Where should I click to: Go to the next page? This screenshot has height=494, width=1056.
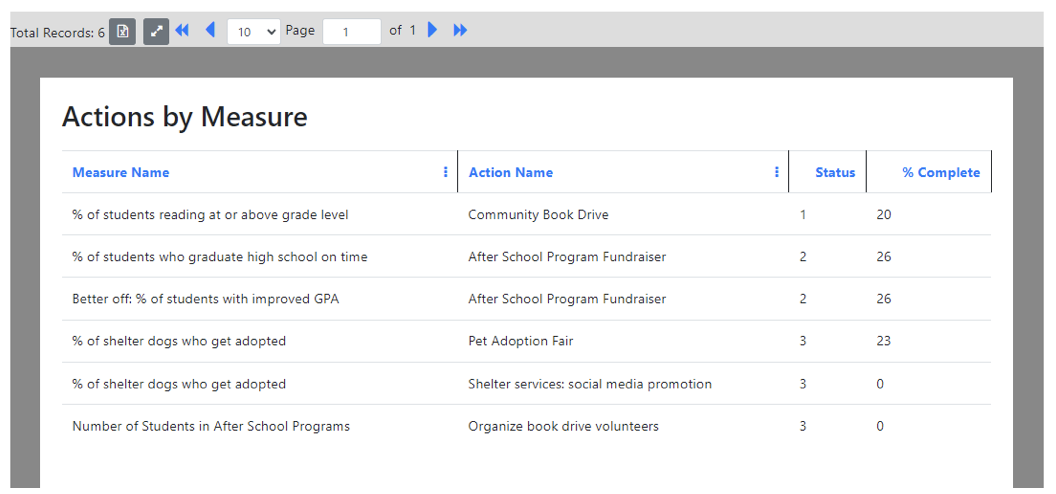433,31
